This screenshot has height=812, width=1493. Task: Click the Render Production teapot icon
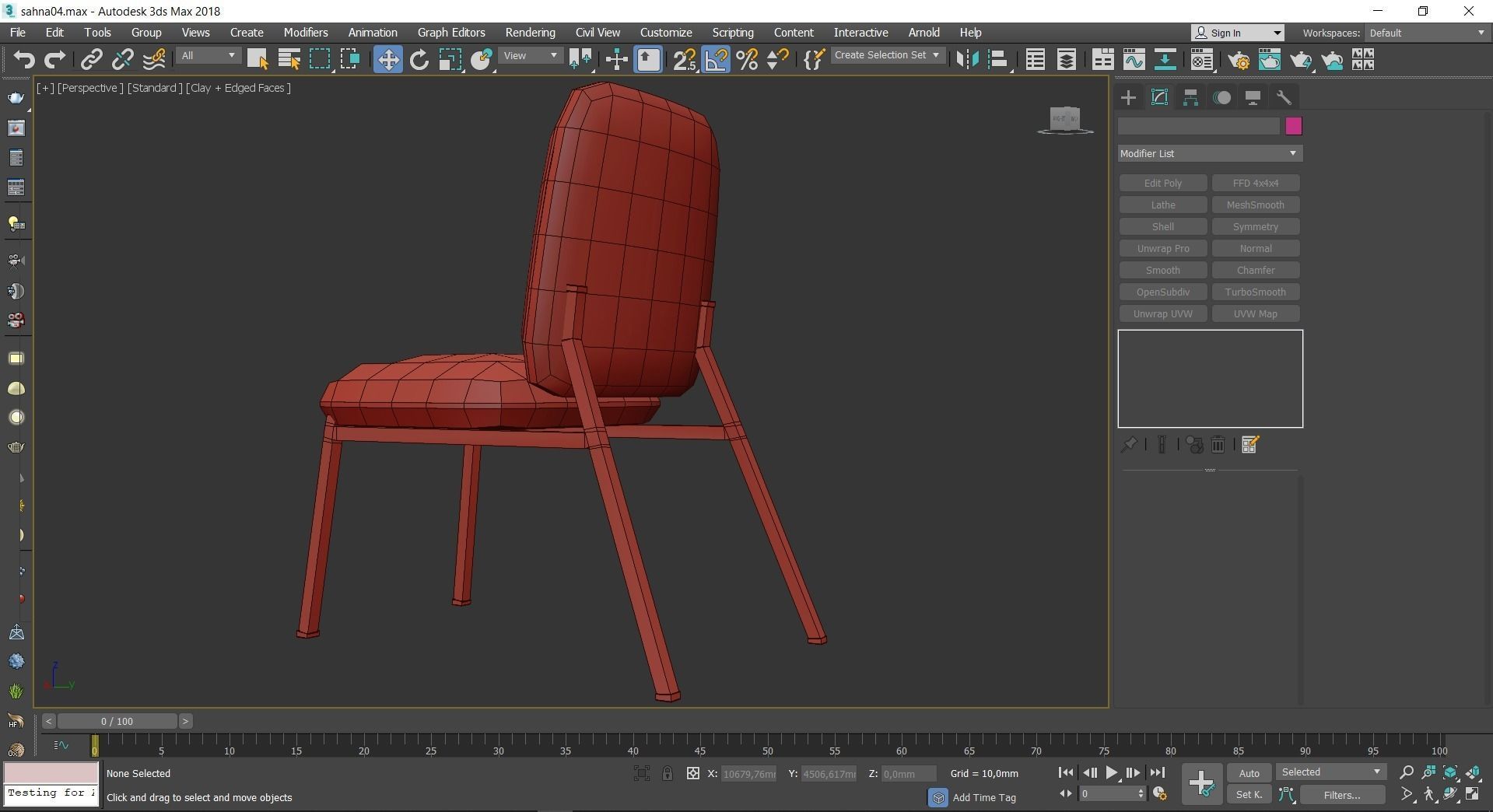pyautogui.click(x=1301, y=60)
